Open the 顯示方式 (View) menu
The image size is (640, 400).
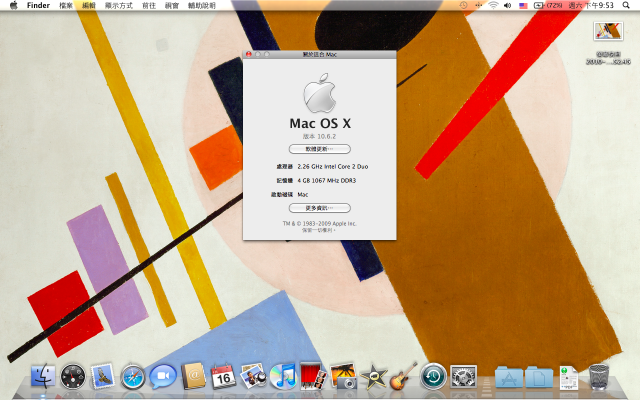coord(119,5)
